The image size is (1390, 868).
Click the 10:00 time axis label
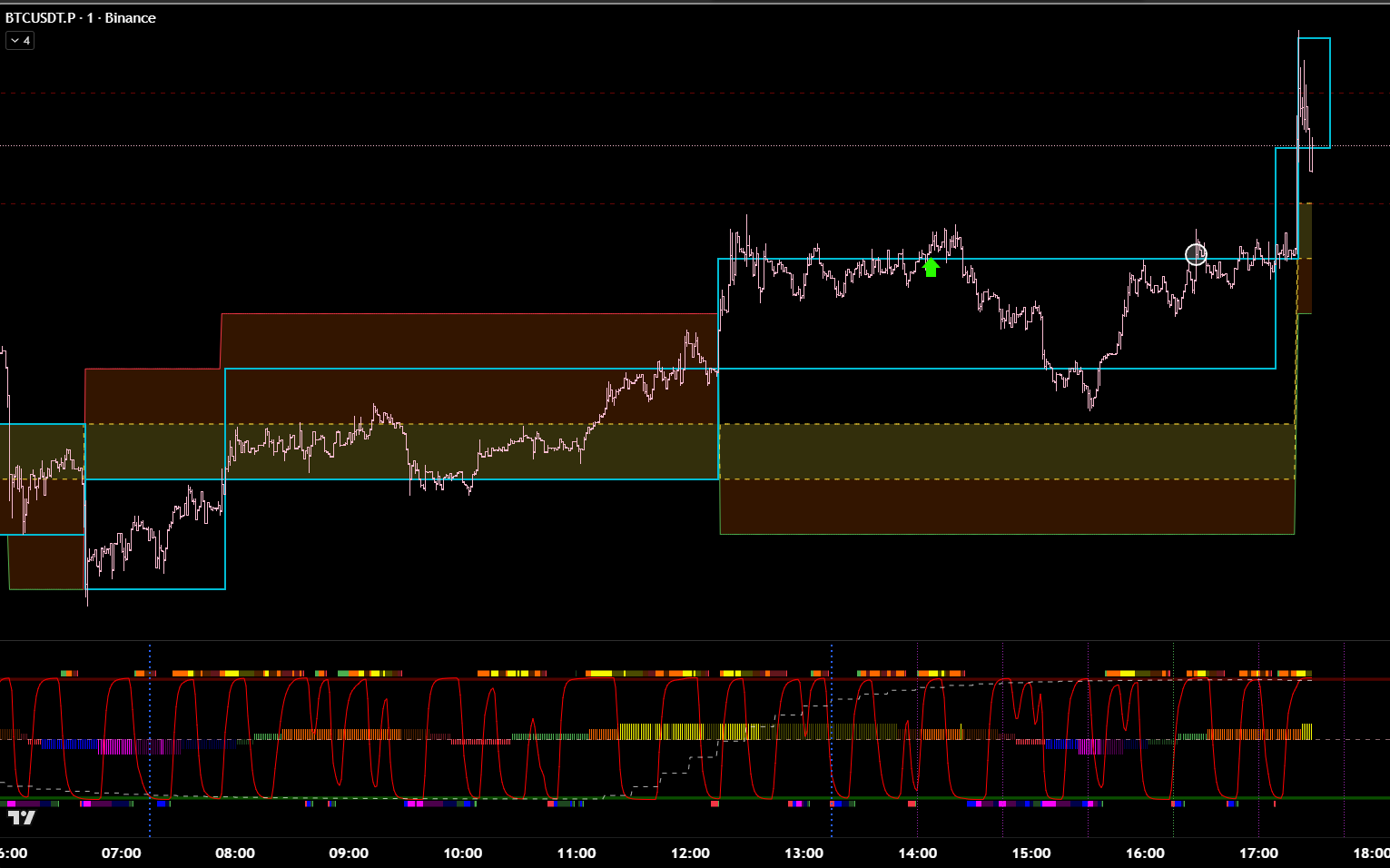[462, 853]
